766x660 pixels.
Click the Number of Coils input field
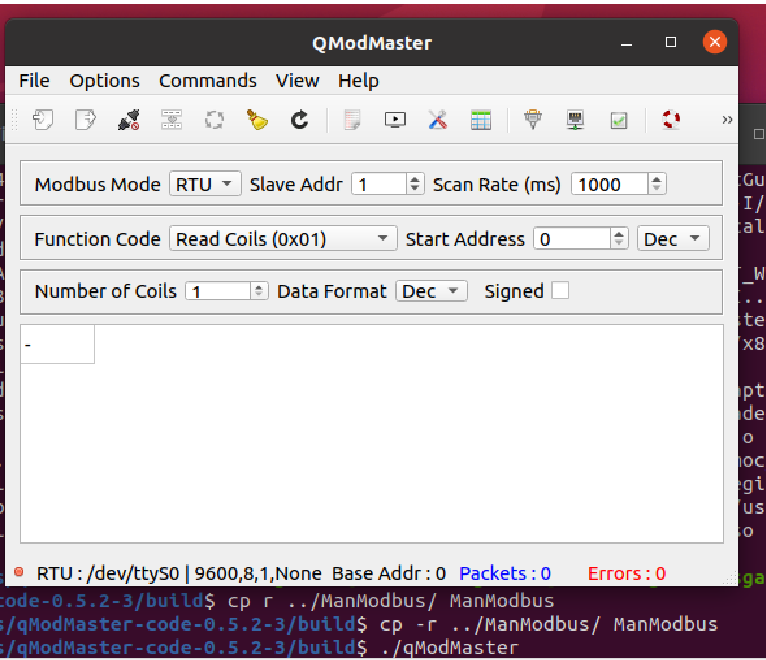pyautogui.click(x=218, y=291)
